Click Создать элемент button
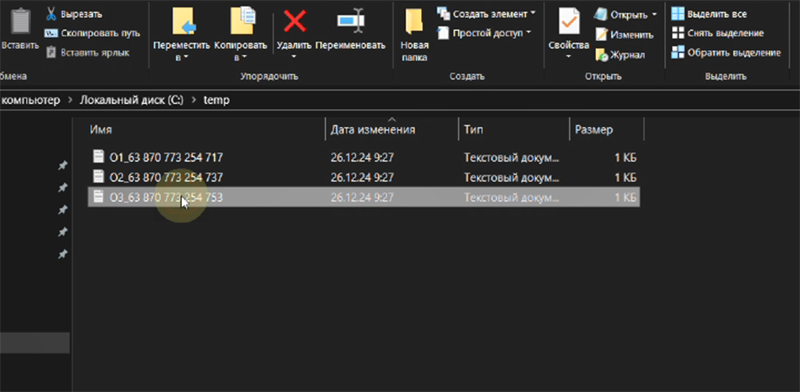The height and width of the screenshot is (392, 800). [487, 14]
